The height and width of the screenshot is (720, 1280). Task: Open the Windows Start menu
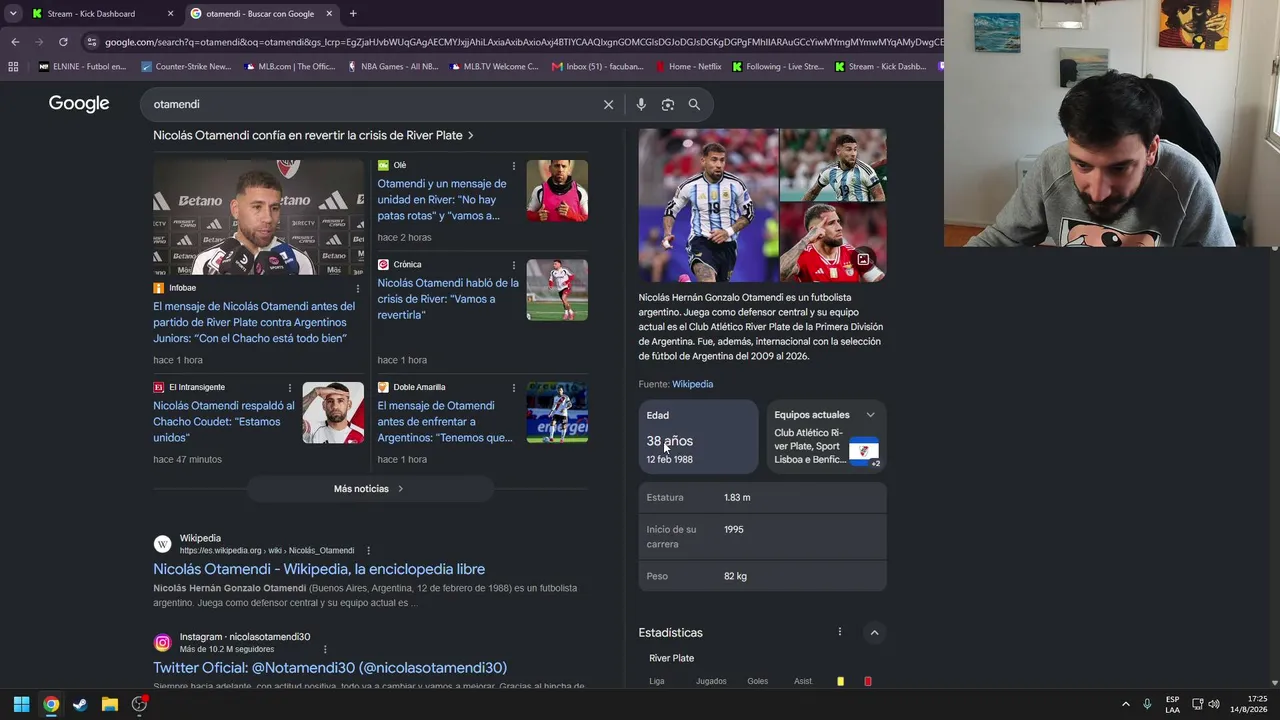click(21, 704)
